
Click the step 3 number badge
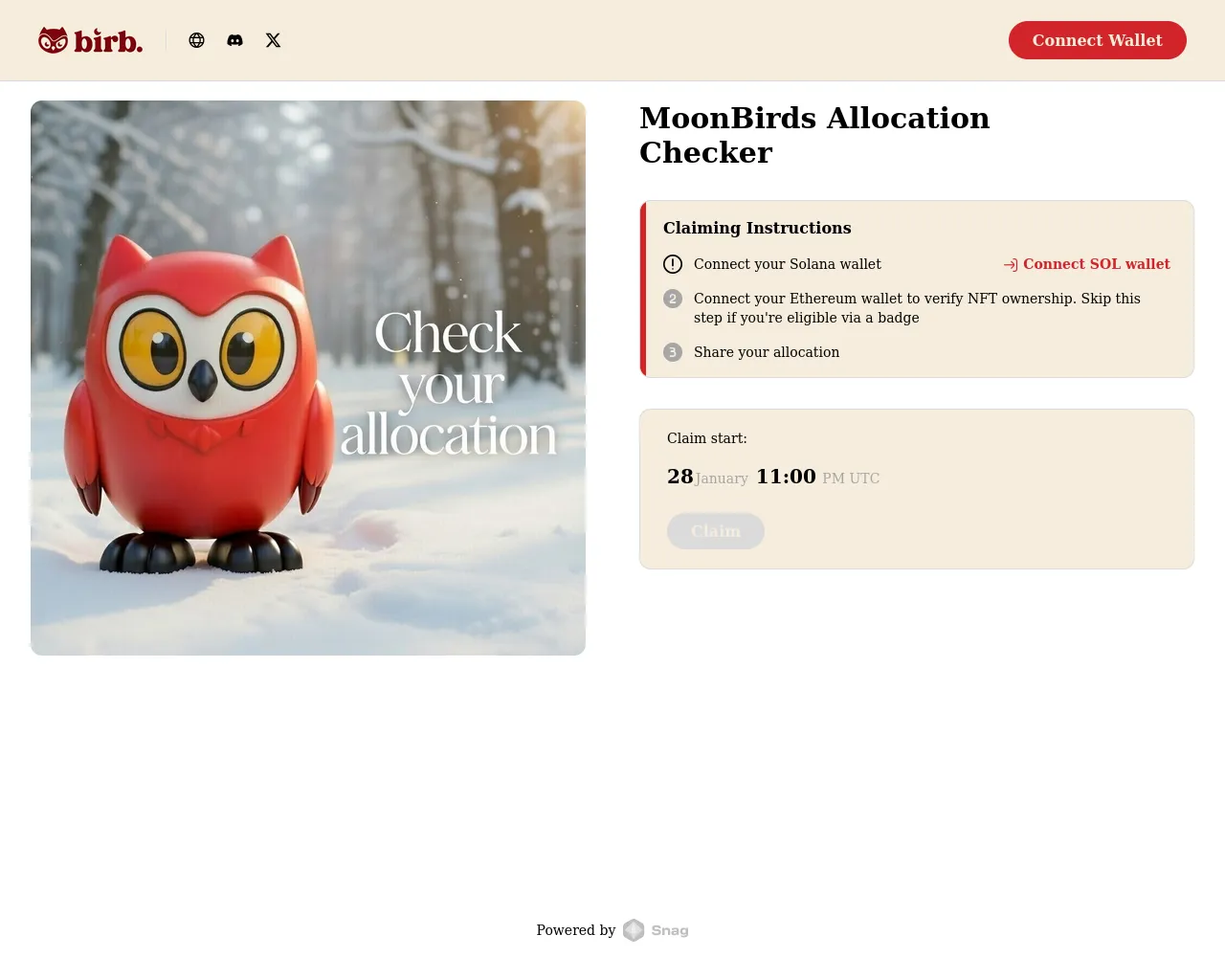click(x=673, y=352)
